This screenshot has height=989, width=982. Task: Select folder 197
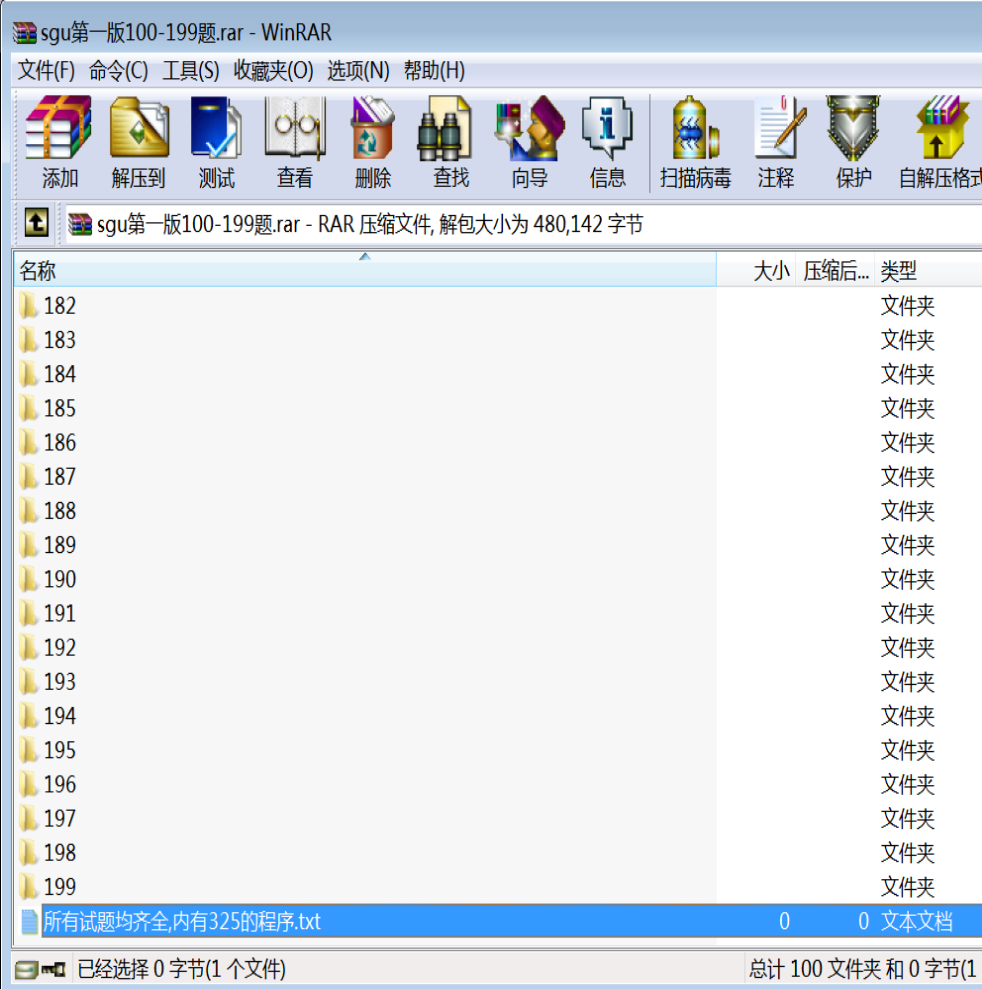pos(60,819)
